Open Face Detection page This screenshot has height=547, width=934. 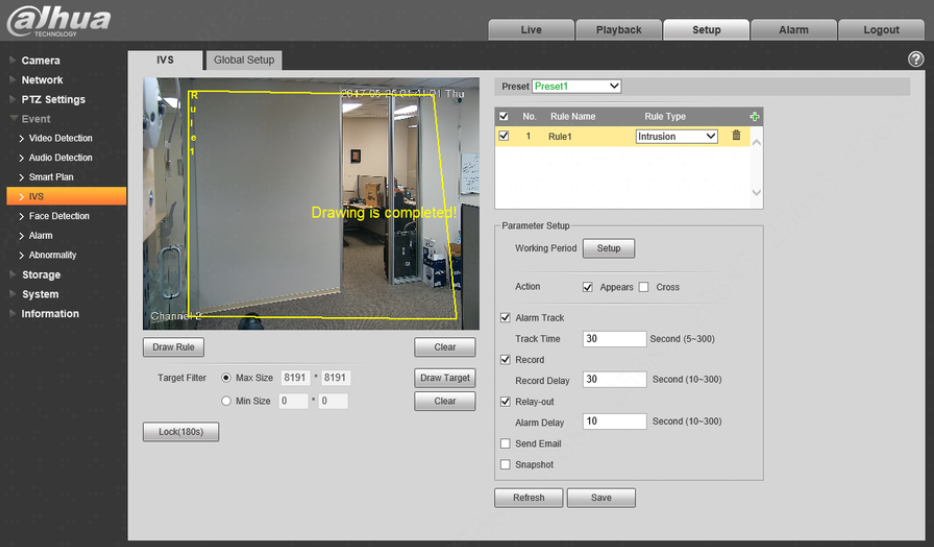(58, 216)
